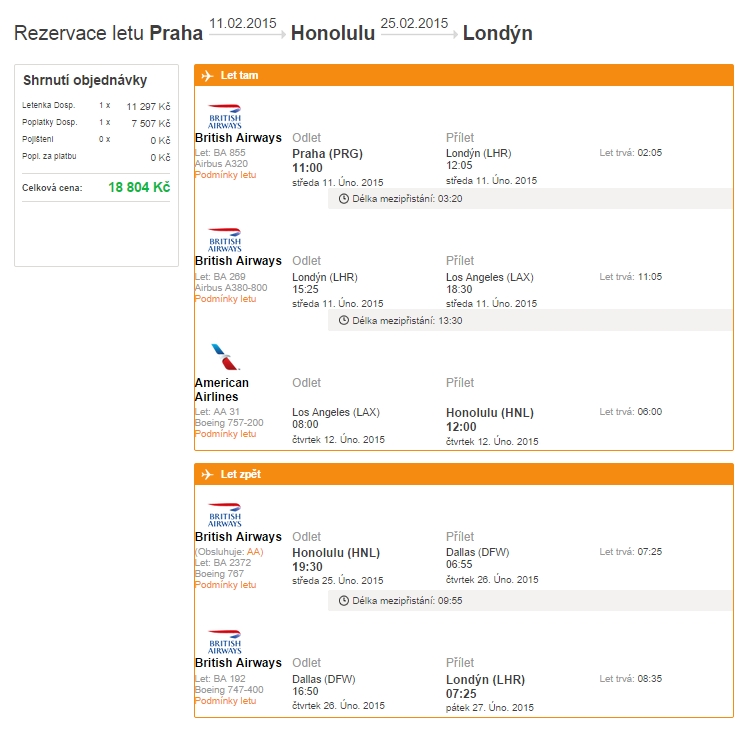The image size is (746, 729).
Task: Click the Honolulu destination in page title
Action: (333, 33)
